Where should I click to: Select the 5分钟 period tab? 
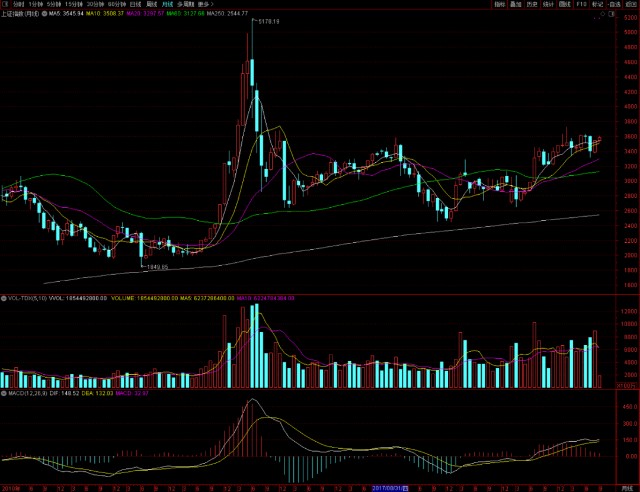(x=53, y=4)
